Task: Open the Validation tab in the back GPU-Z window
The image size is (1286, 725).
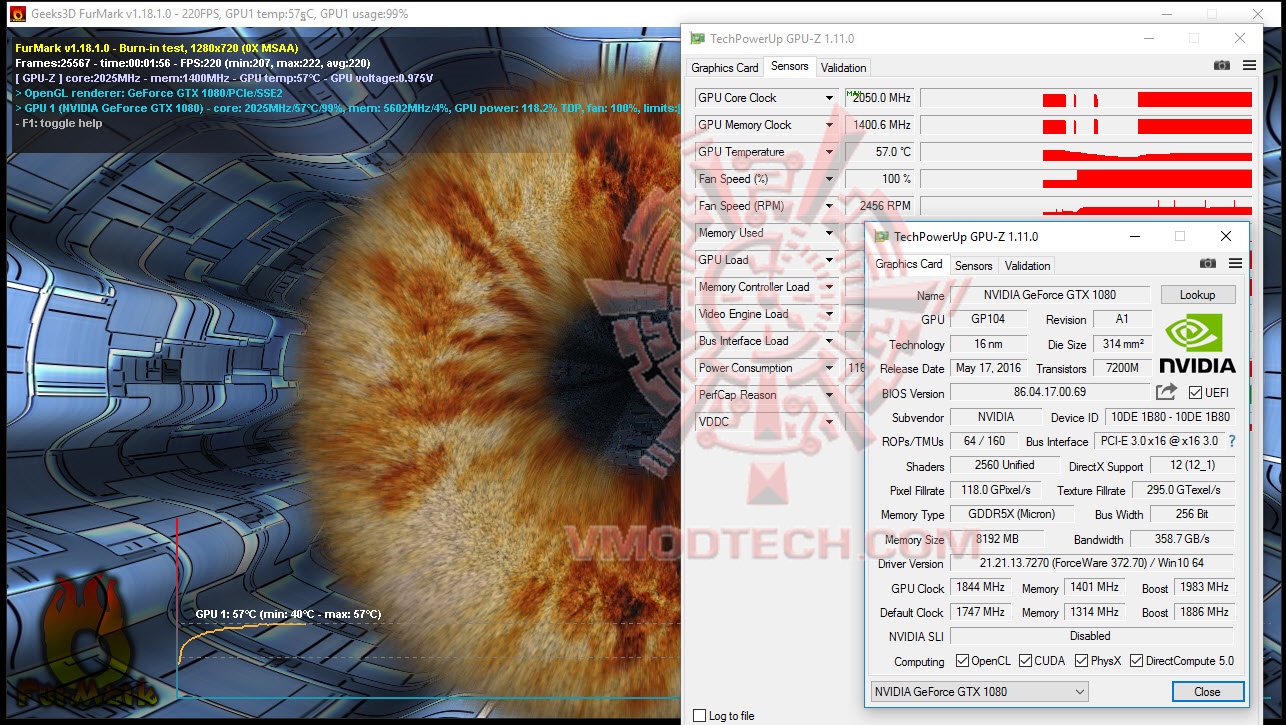Action: pos(844,68)
